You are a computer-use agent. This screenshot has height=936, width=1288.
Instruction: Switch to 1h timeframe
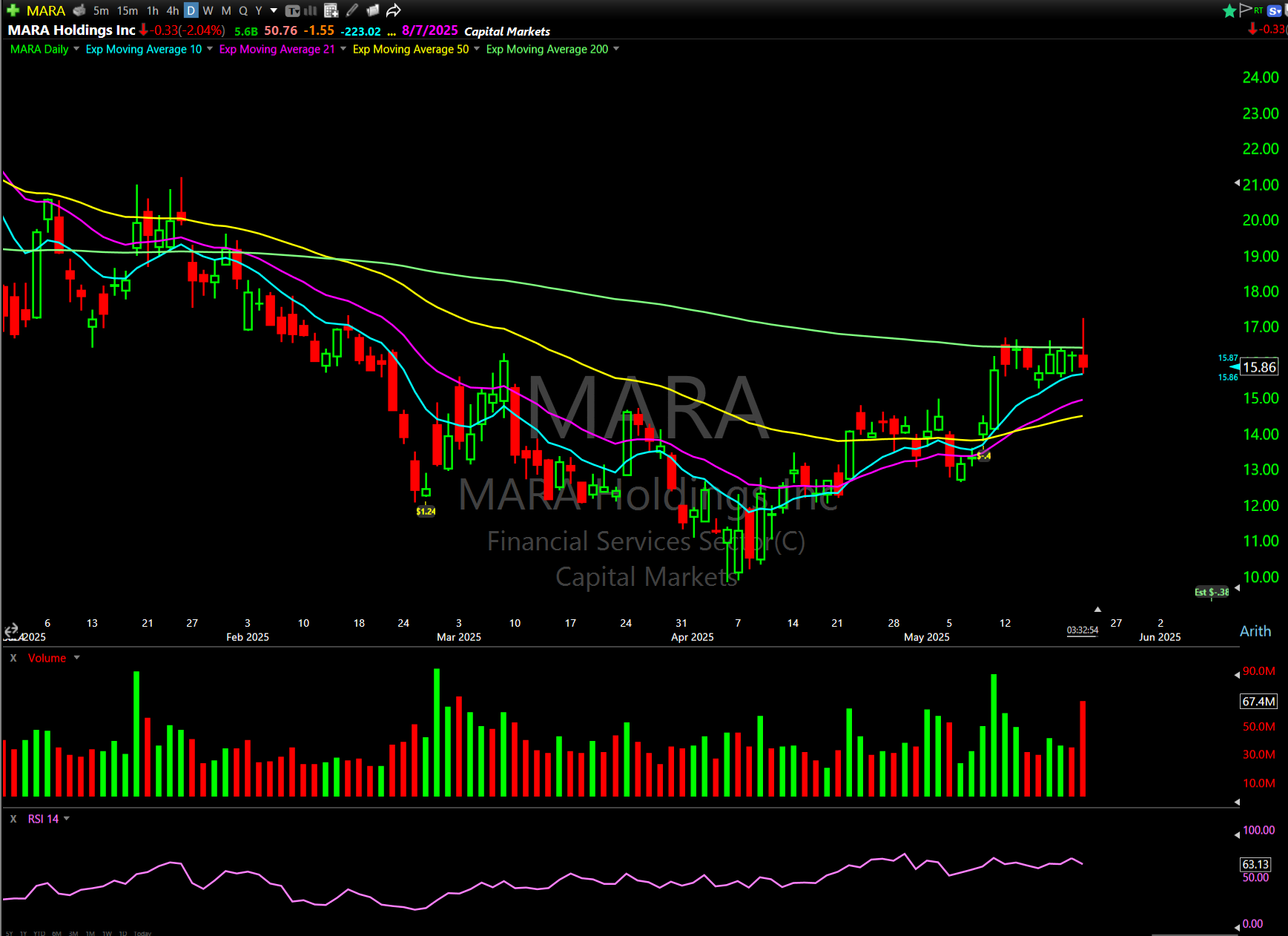[153, 10]
